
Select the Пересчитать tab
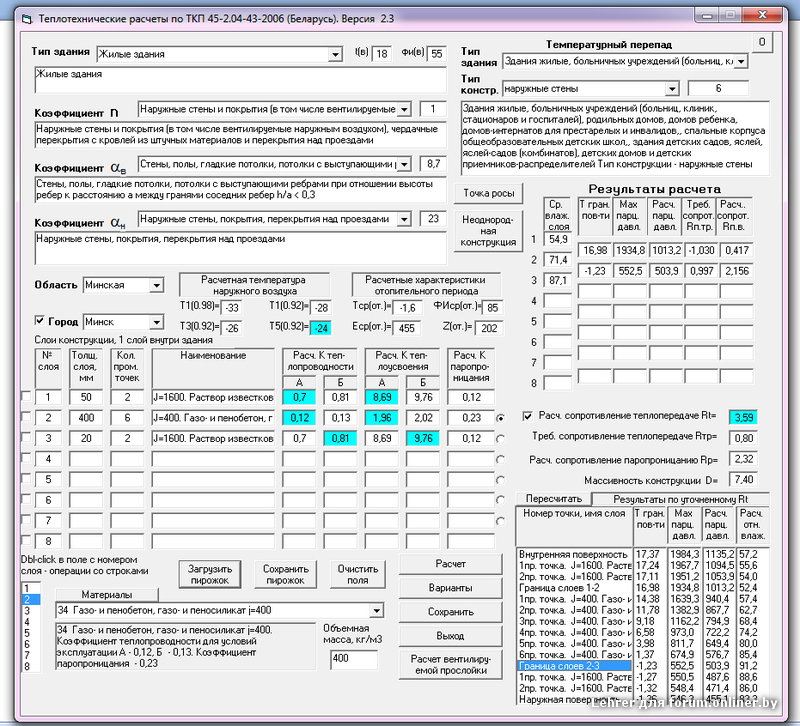point(548,498)
